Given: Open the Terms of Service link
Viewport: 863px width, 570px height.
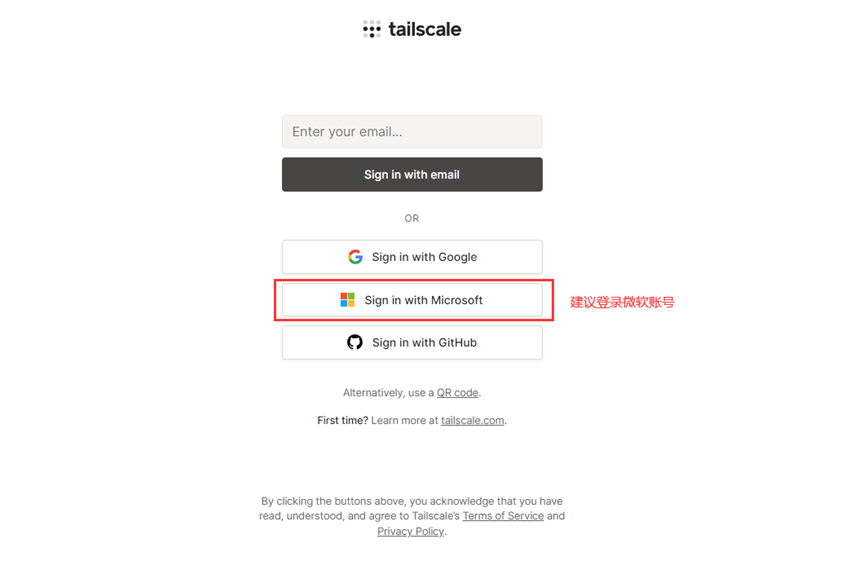Looking at the screenshot, I should pyautogui.click(x=503, y=516).
